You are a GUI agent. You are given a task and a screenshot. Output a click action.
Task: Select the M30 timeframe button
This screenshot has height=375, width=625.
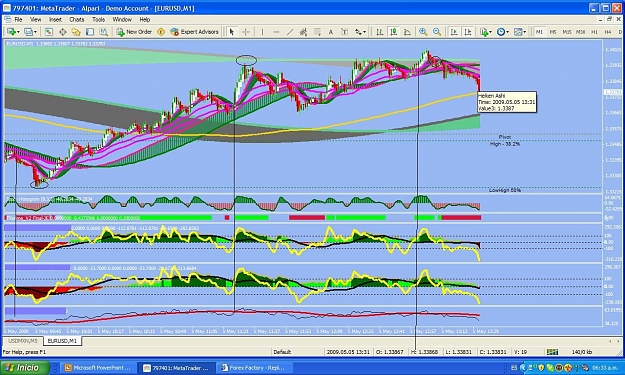(581, 32)
